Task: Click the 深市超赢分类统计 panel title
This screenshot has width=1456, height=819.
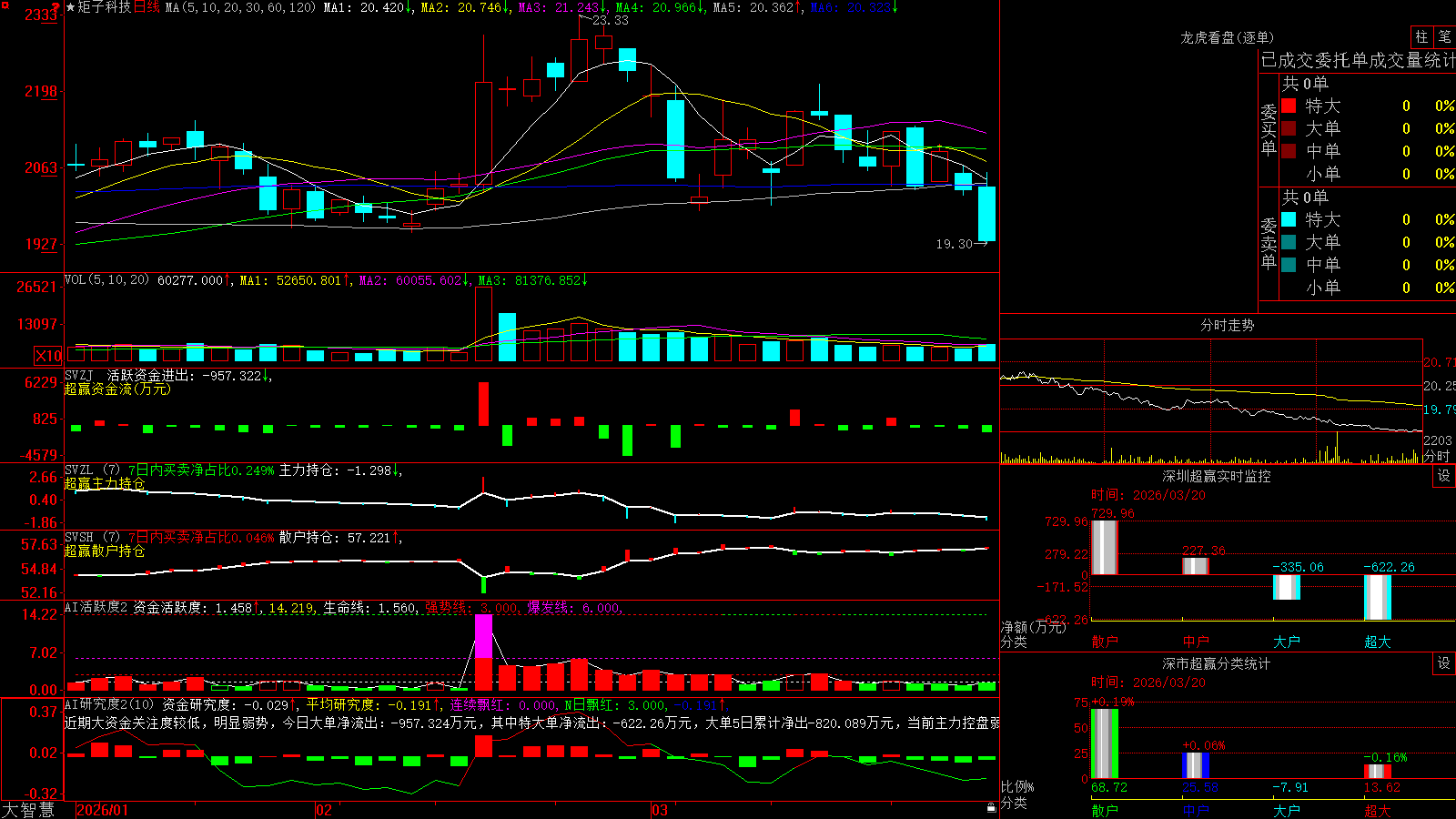Action: coord(1216,663)
